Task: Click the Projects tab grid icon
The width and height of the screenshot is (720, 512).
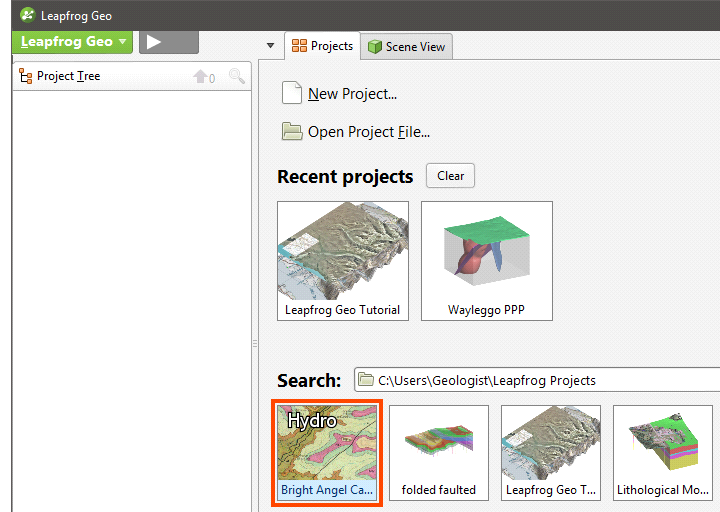Action: click(x=299, y=45)
